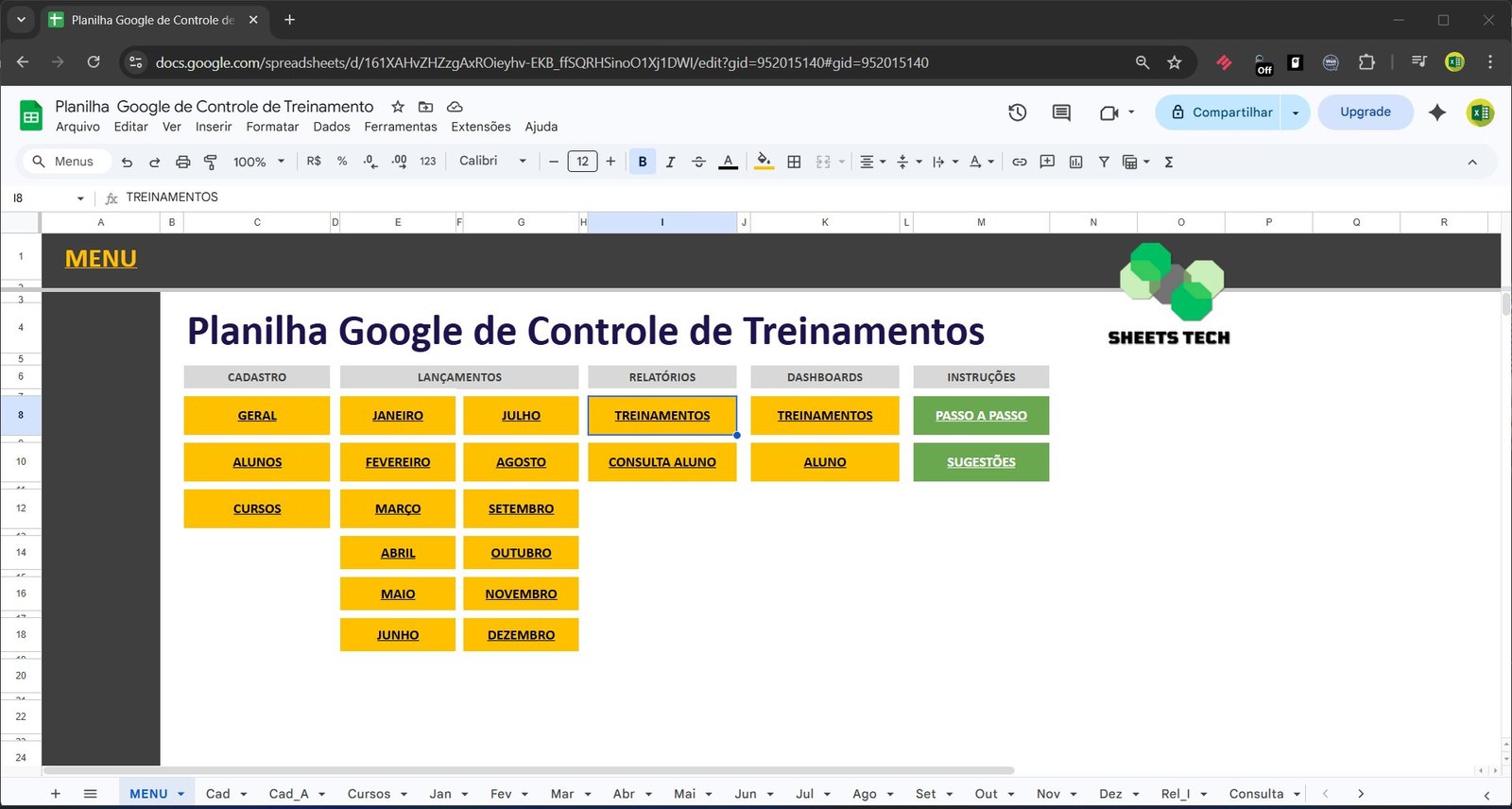The width and height of the screenshot is (1512, 809).
Task: Toggle strikethrough formatting
Action: [698, 162]
